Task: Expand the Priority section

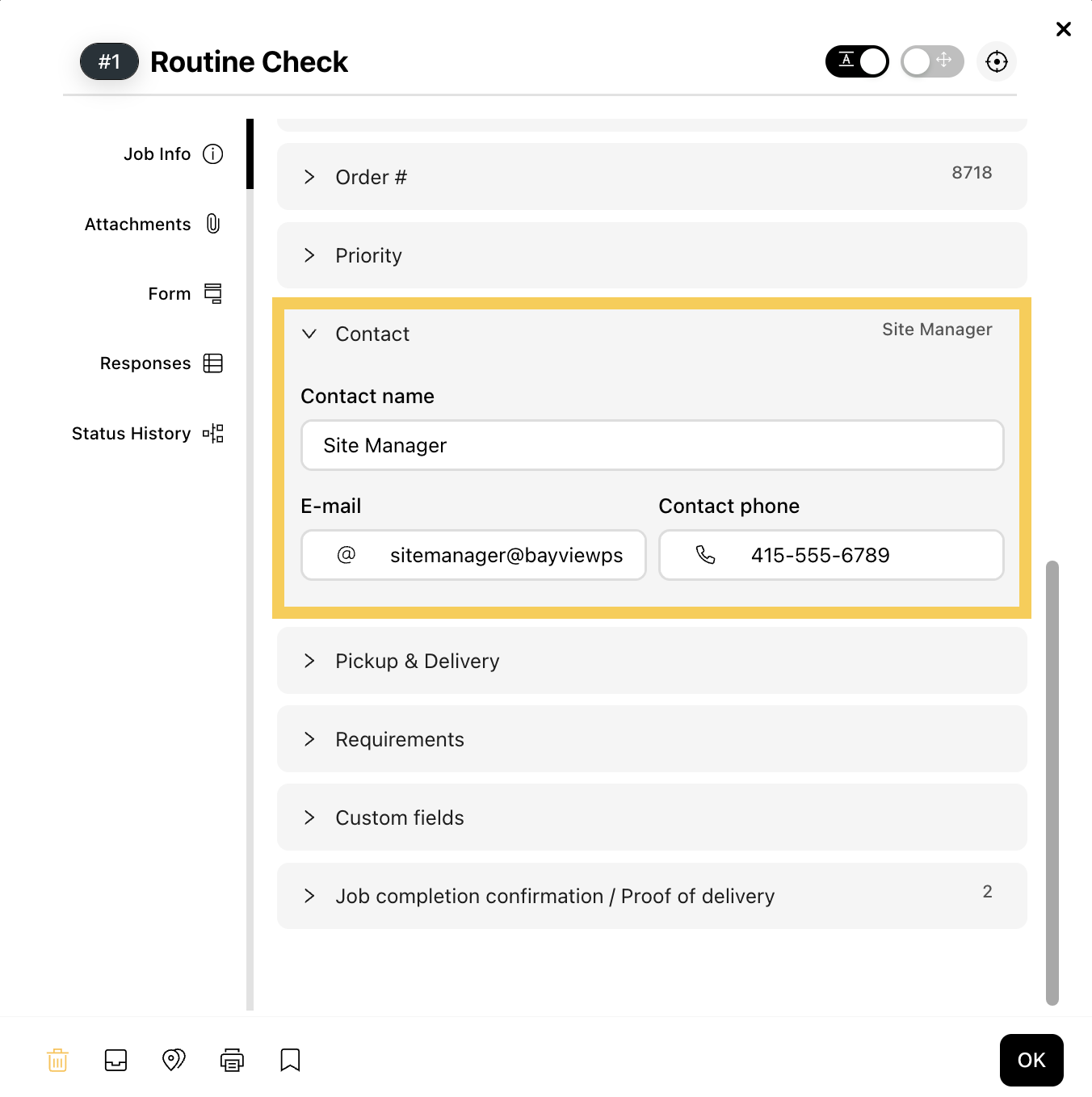Action: click(652, 255)
